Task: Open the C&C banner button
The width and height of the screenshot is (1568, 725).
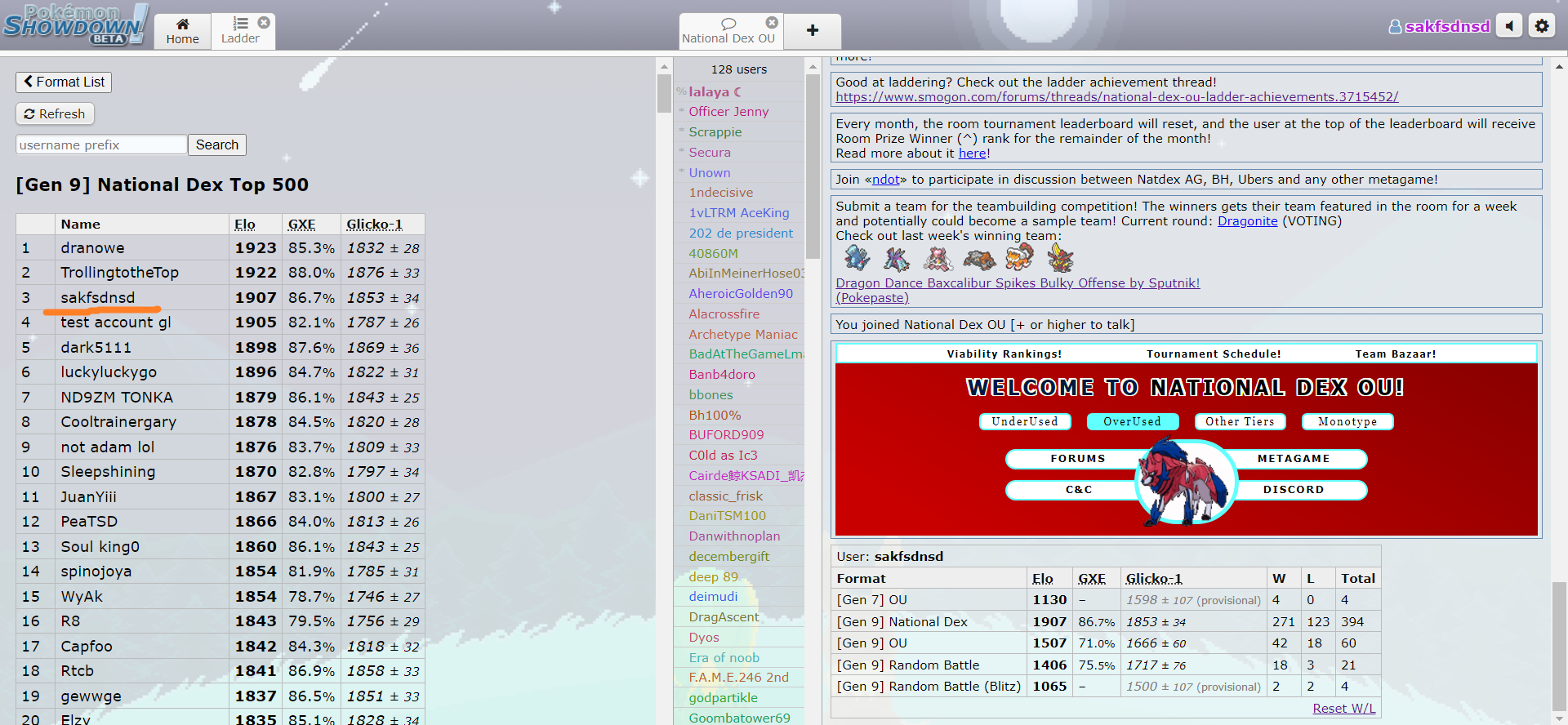Action: [x=1077, y=490]
